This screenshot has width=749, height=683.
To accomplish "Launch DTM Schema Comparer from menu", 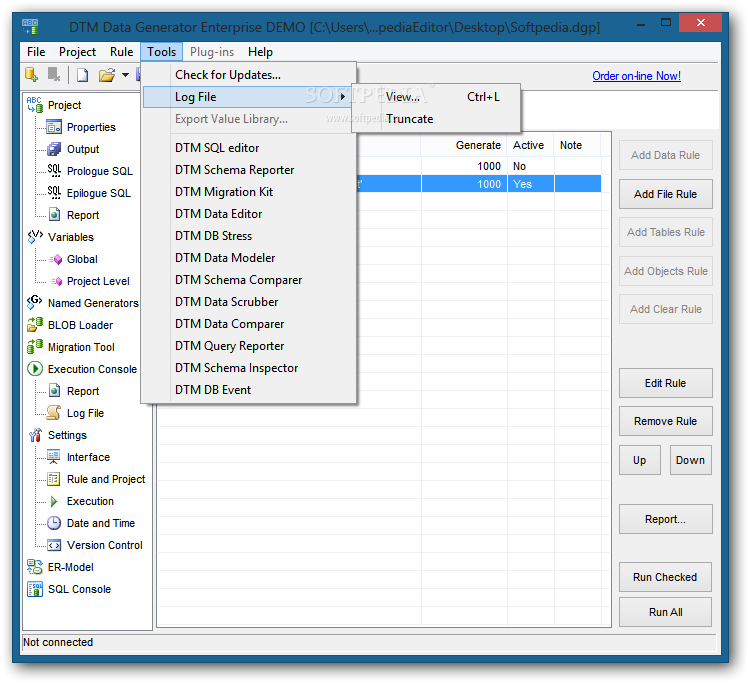I will click(249, 280).
